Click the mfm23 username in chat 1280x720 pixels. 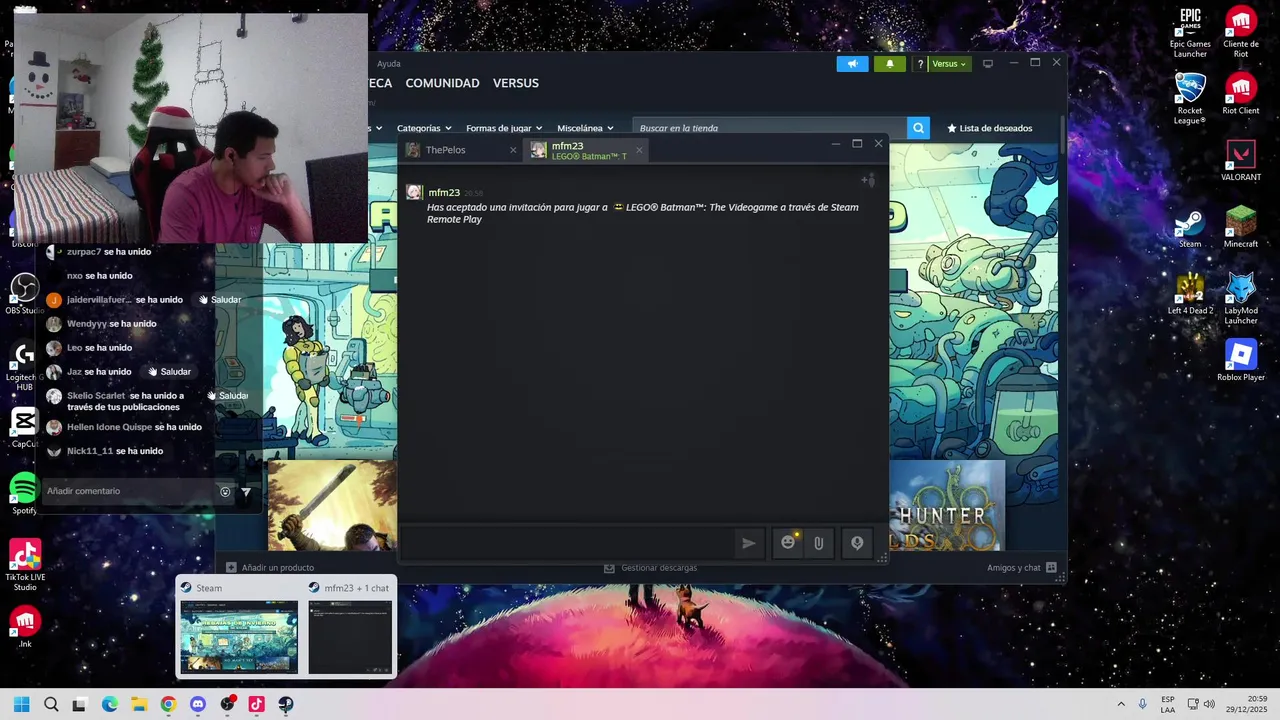coord(444,193)
